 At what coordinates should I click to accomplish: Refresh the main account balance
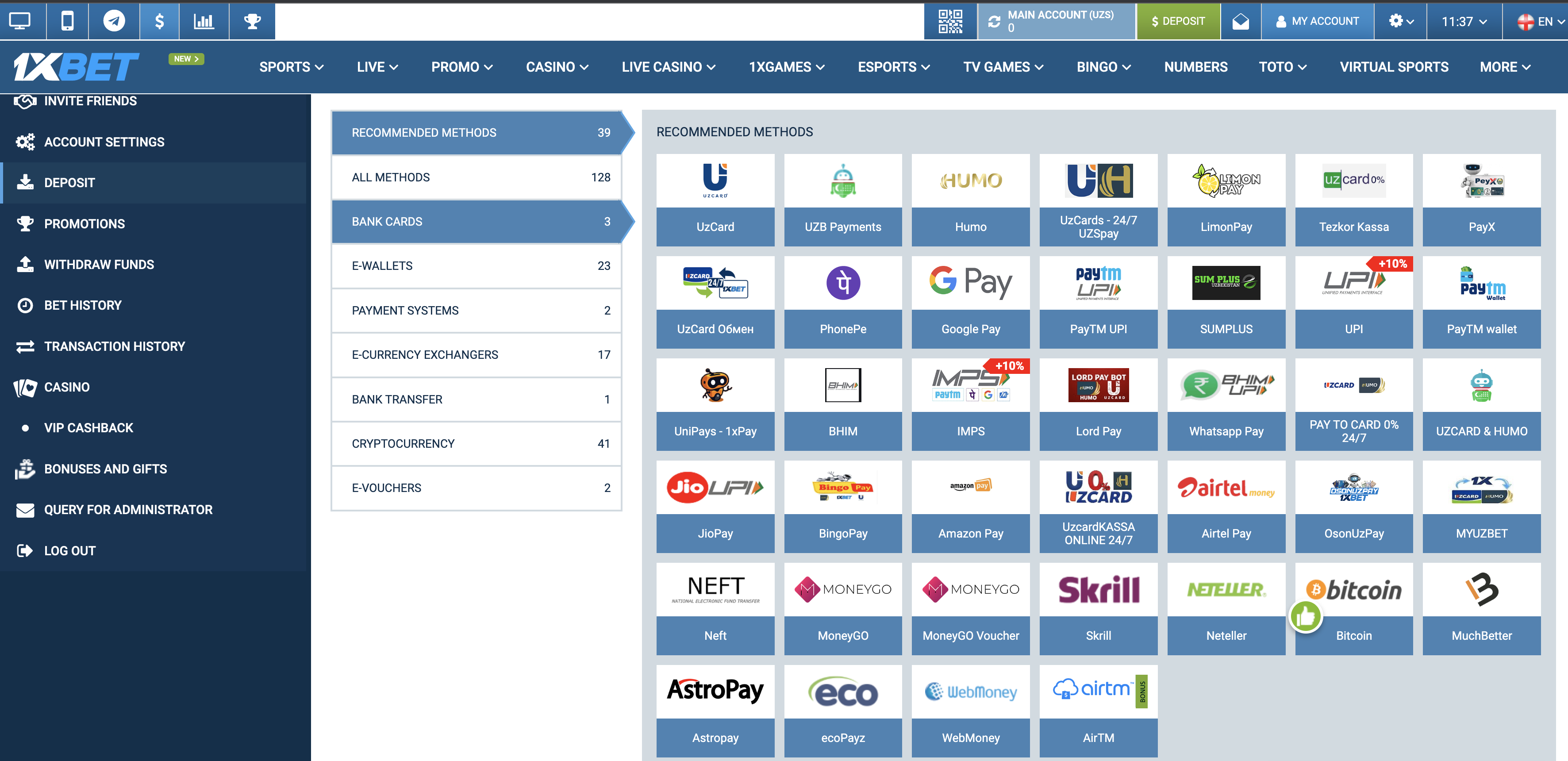[994, 22]
